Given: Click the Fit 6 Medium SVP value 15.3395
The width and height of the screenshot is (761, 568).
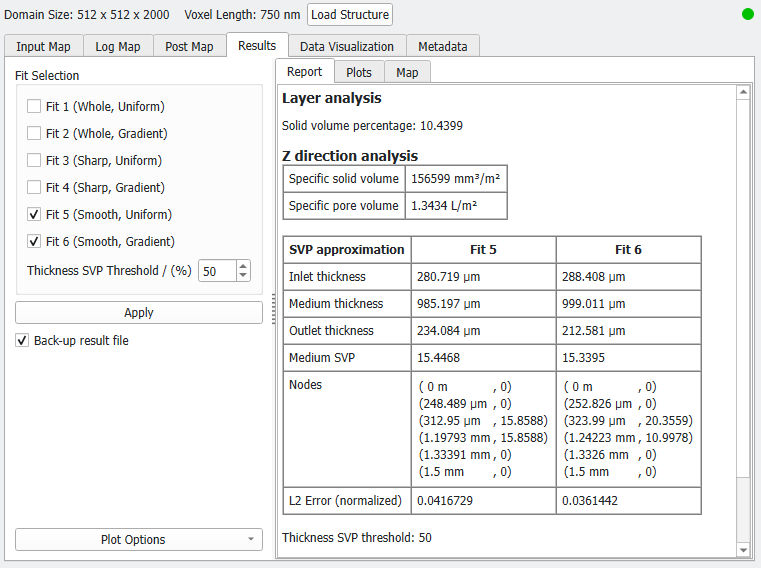Looking at the screenshot, I should [583, 358].
